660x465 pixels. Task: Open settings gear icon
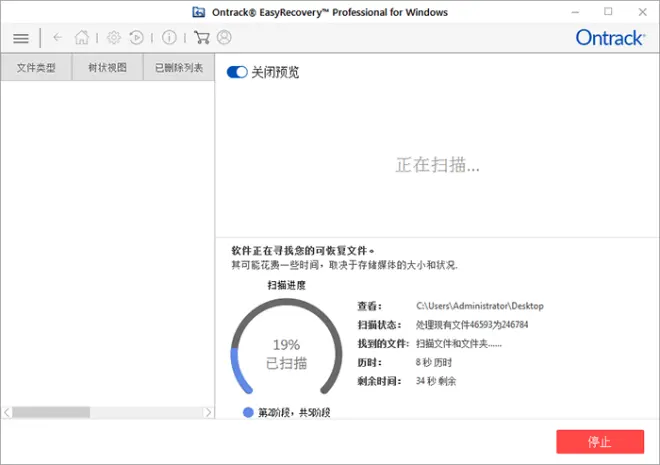tap(114, 37)
